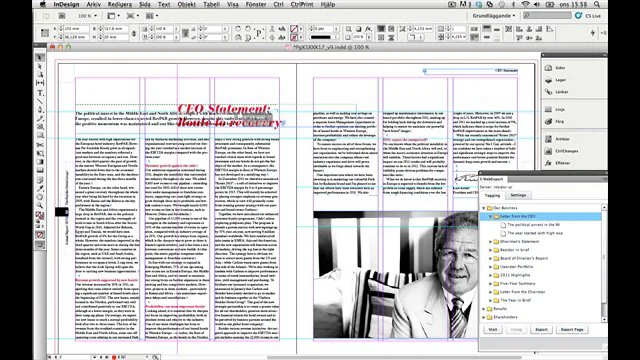This screenshot has width=640, height=360.
Task: Open the Fönster menu
Action: (256, 4)
